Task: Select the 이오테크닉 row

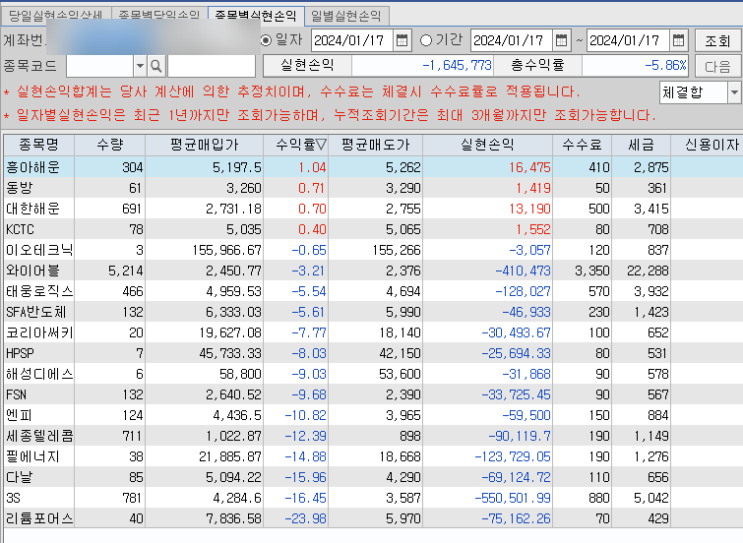Action: pyautogui.click(x=373, y=250)
